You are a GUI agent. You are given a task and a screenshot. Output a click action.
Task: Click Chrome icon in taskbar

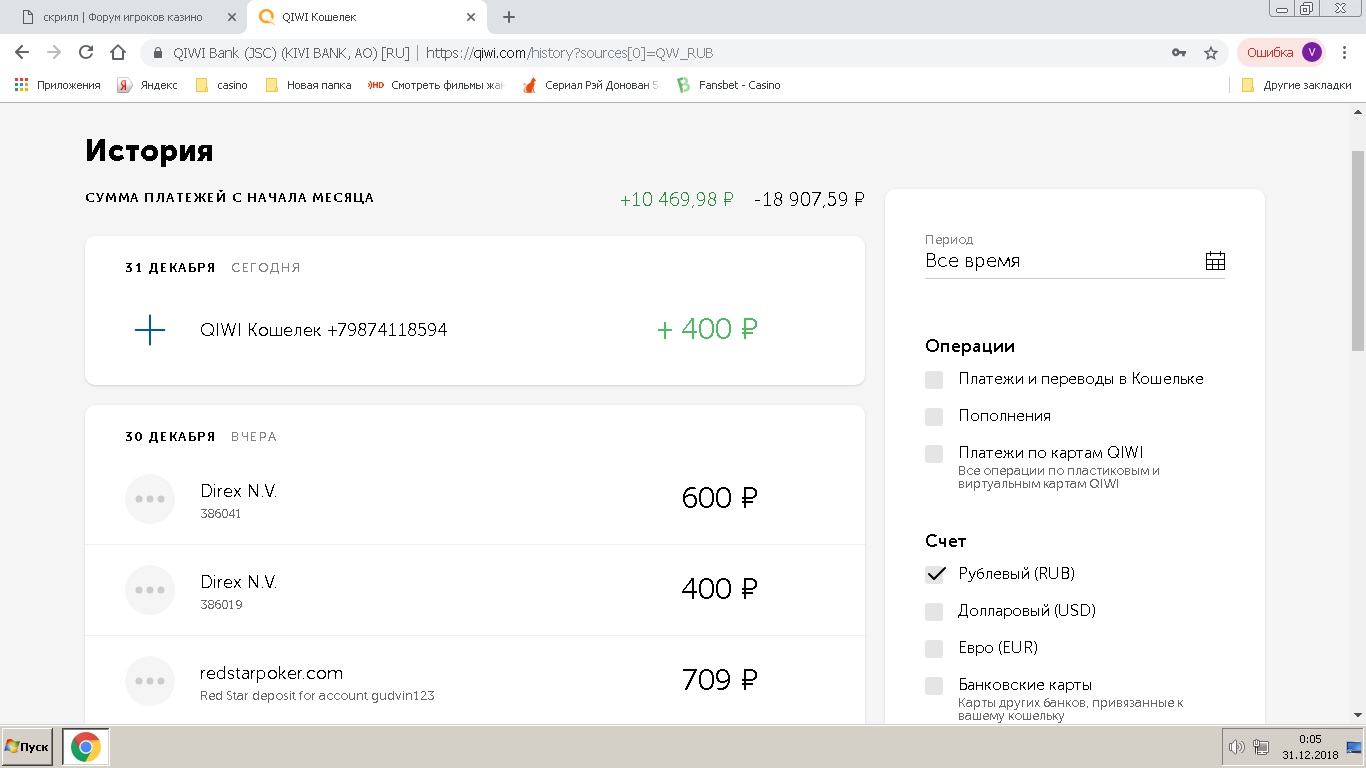pyautogui.click(x=86, y=747)
